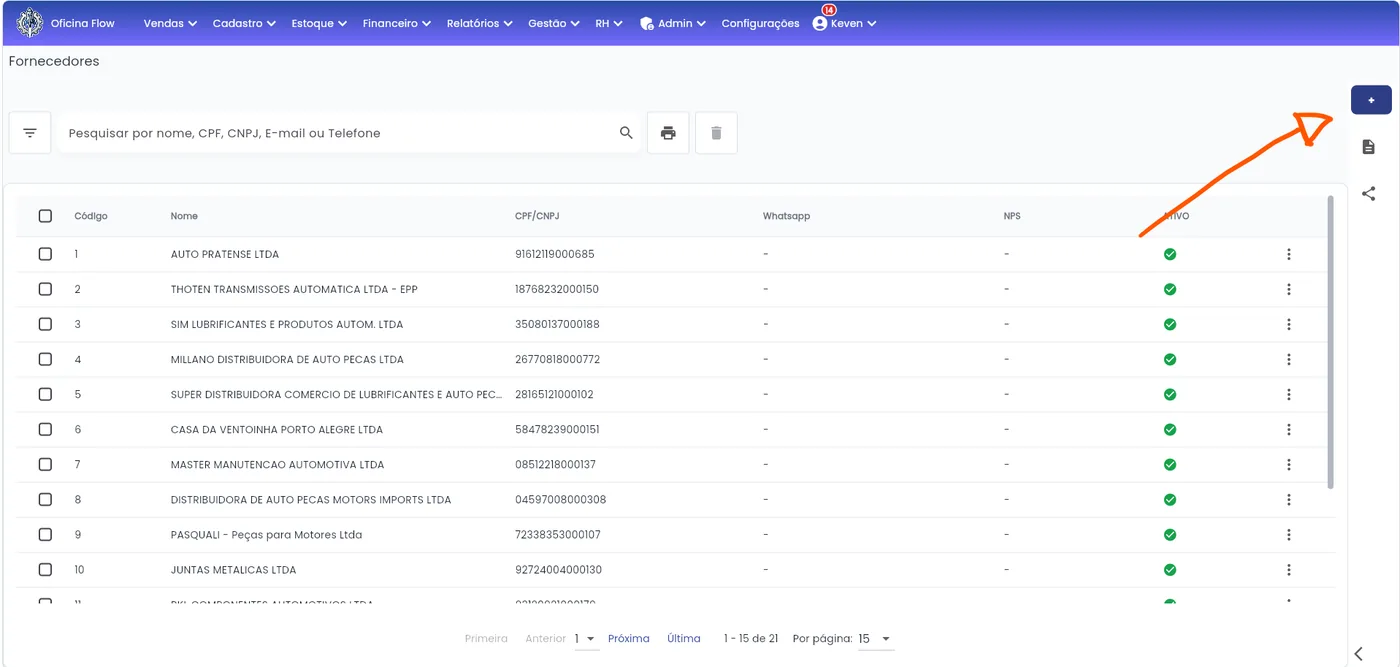Click the table vertical scrollbar
The image size is (1400, 667).
point(1330,342)
